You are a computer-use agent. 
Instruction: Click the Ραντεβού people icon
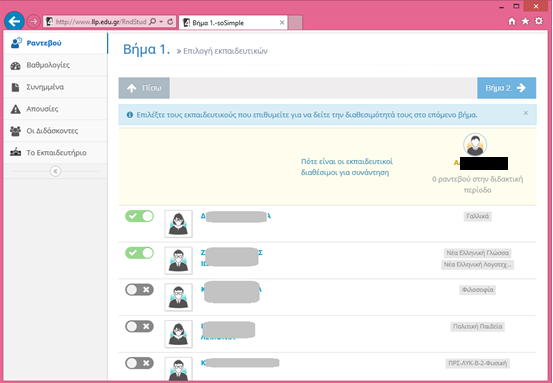[x=16, y=43]
